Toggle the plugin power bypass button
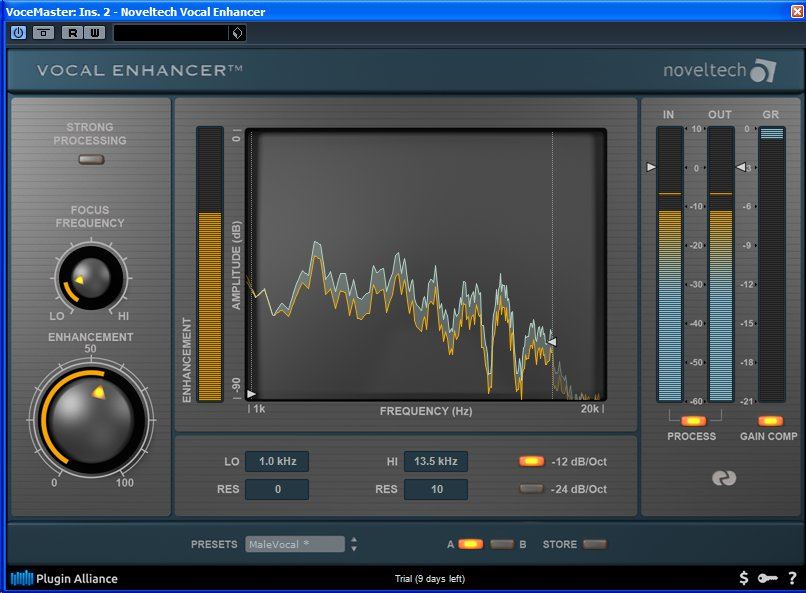806x593 pixels. tap(18, 33)
